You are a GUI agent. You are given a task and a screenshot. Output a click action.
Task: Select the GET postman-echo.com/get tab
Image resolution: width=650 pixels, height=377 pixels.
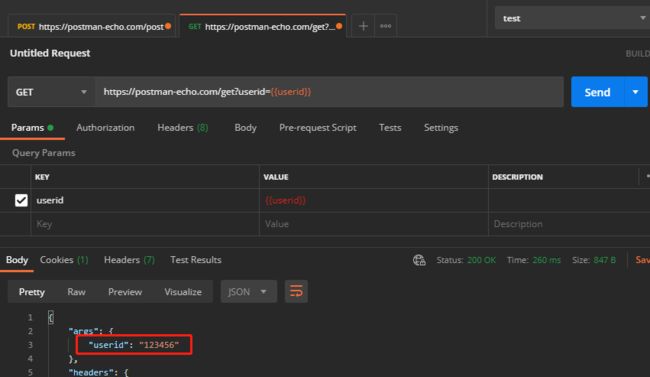click(x=263, y=27)
